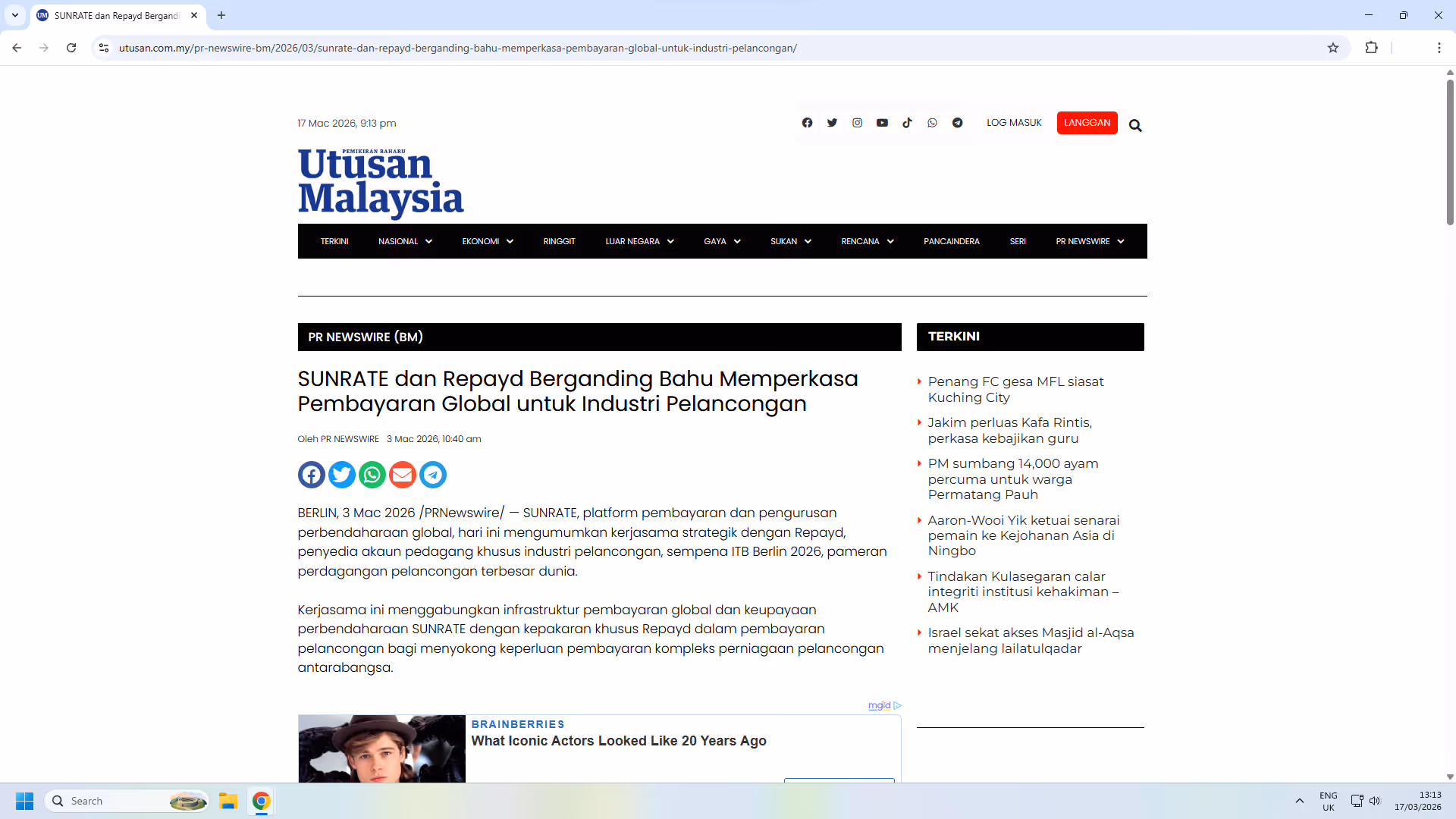Open 'Aaron-Wooi Yik ketuai senarai' story
Viewport: 1456px width, 819px height.
point(1024,535)
